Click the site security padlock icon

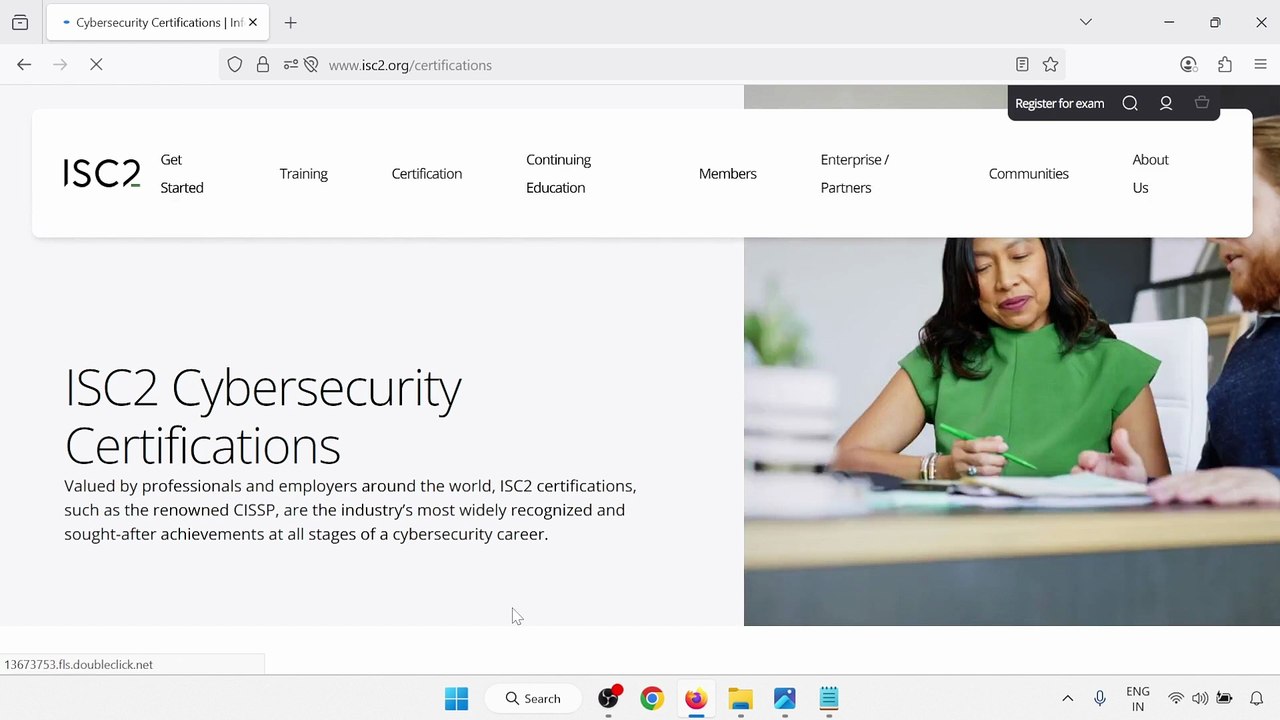(x=263, y=65)
